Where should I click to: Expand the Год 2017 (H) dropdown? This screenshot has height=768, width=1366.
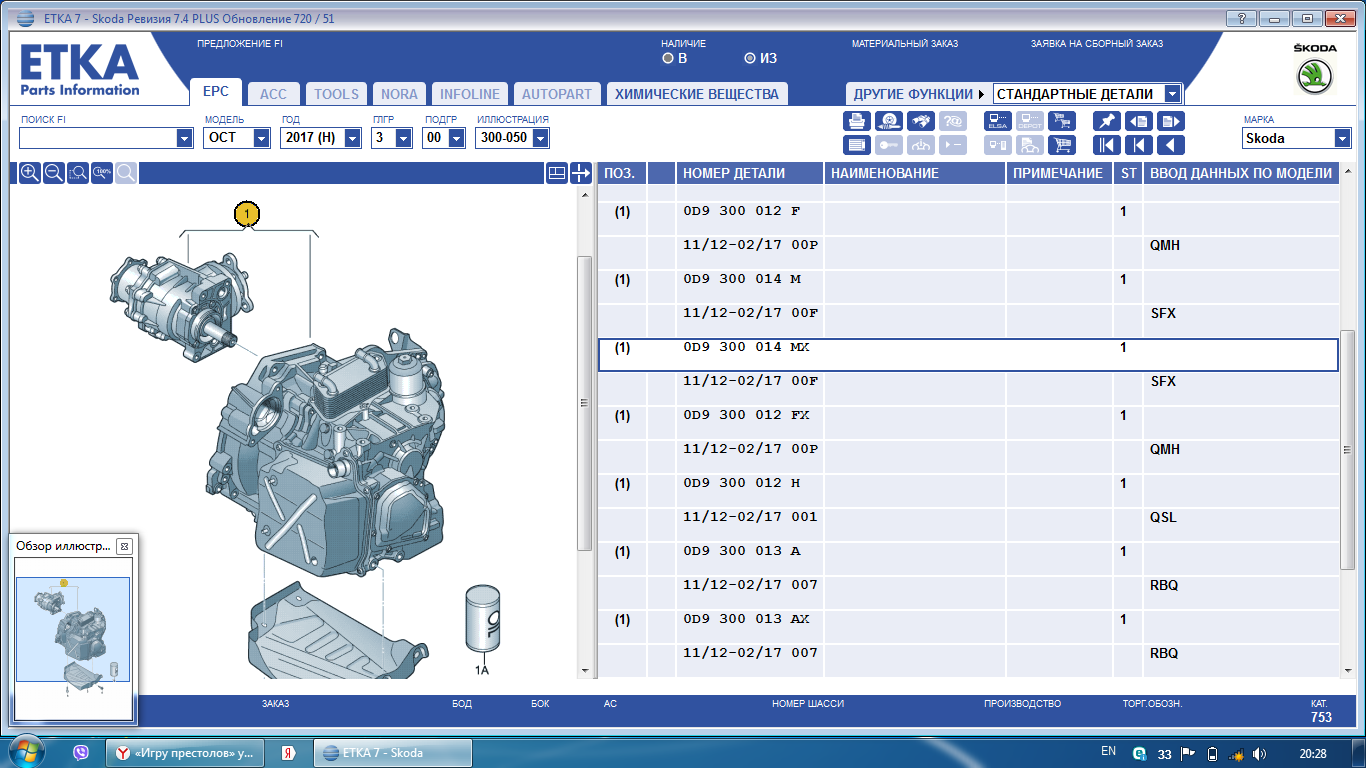(x=352, y=138)
